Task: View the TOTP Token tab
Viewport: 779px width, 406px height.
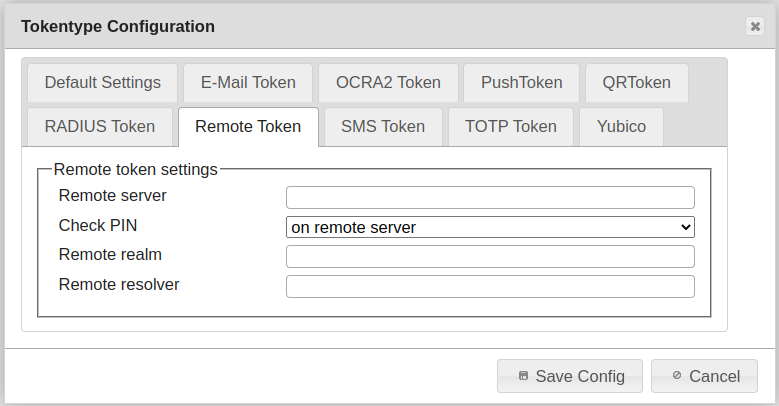Action: pos(510,127)
